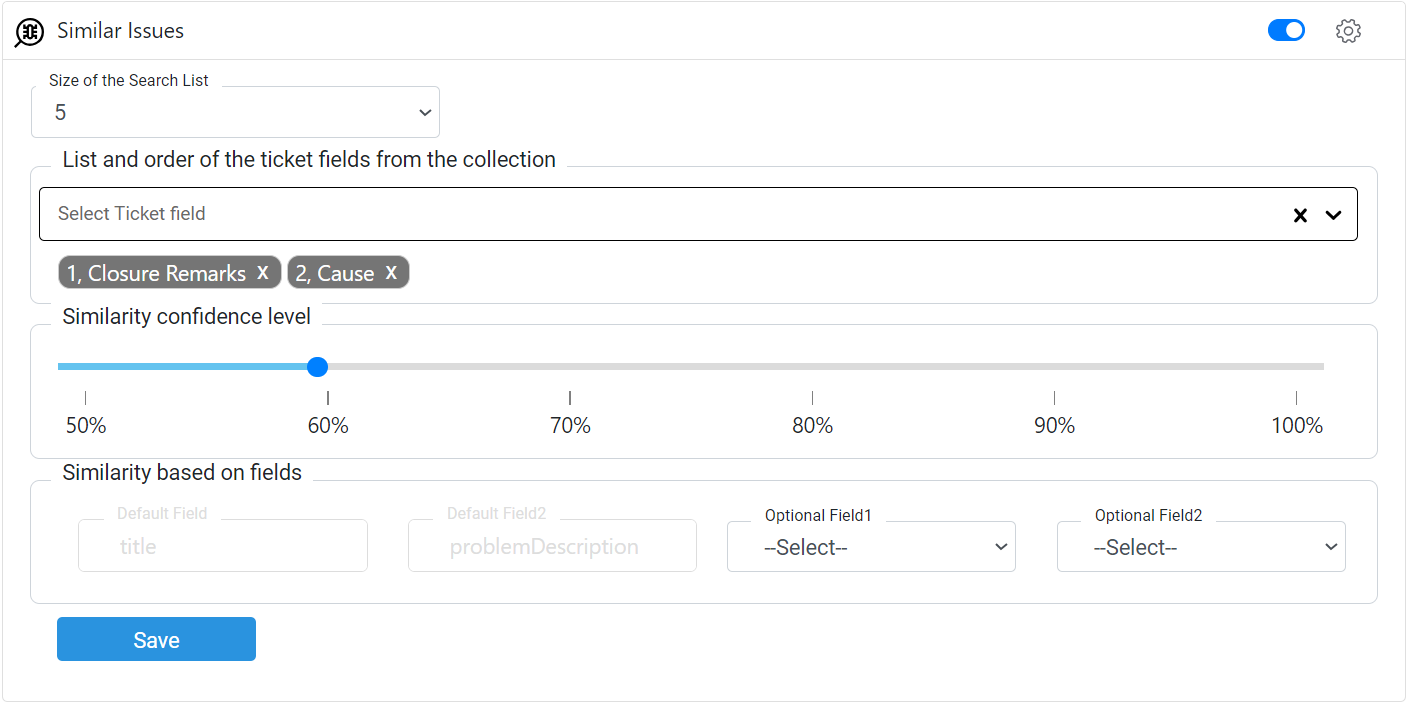1406x704 pixels.
Task: Open the Optional Field1 dropdown
Action: tap(871, 546)
